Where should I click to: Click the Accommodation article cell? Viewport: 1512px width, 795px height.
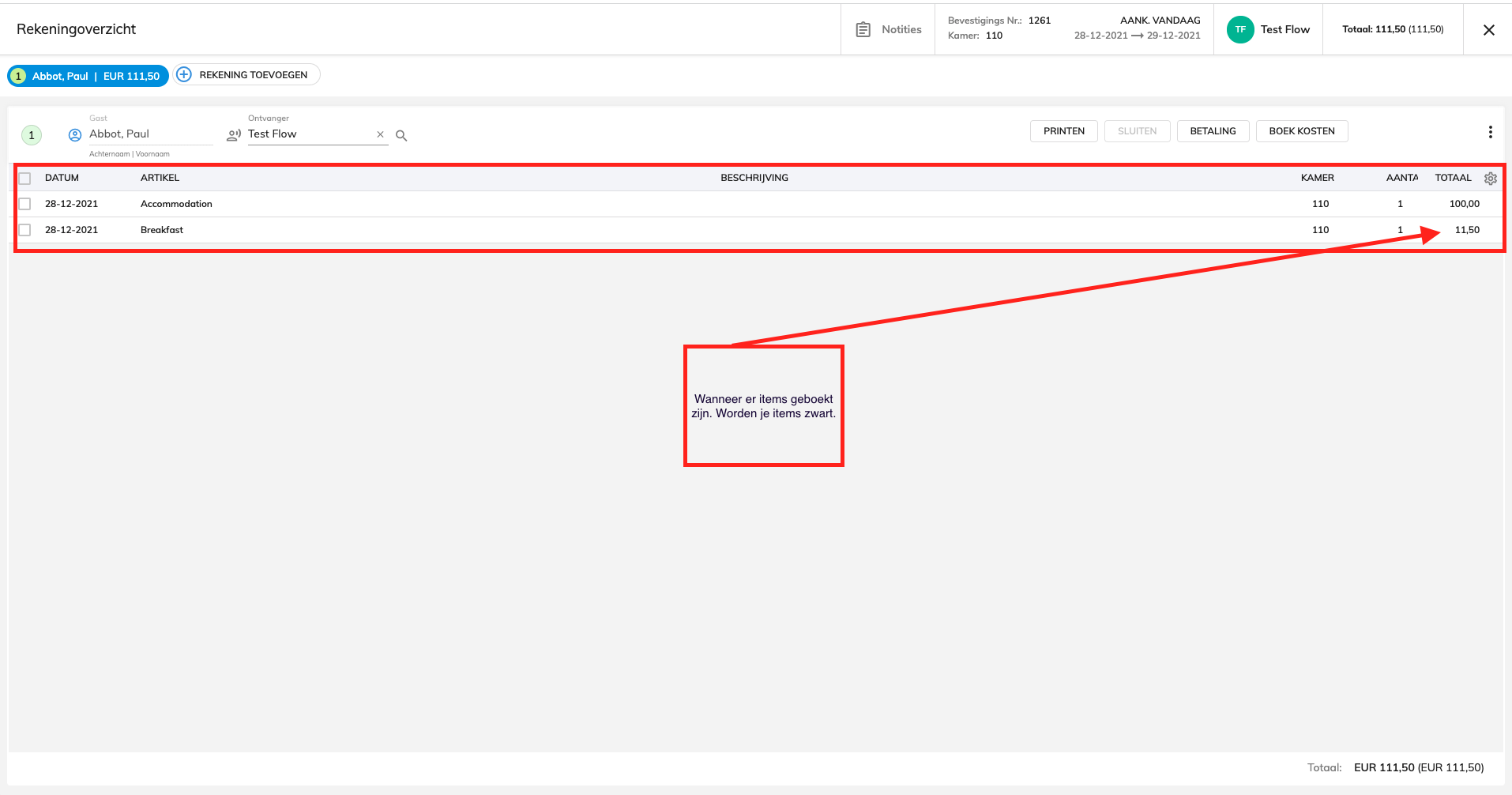(x=176, y=204)
